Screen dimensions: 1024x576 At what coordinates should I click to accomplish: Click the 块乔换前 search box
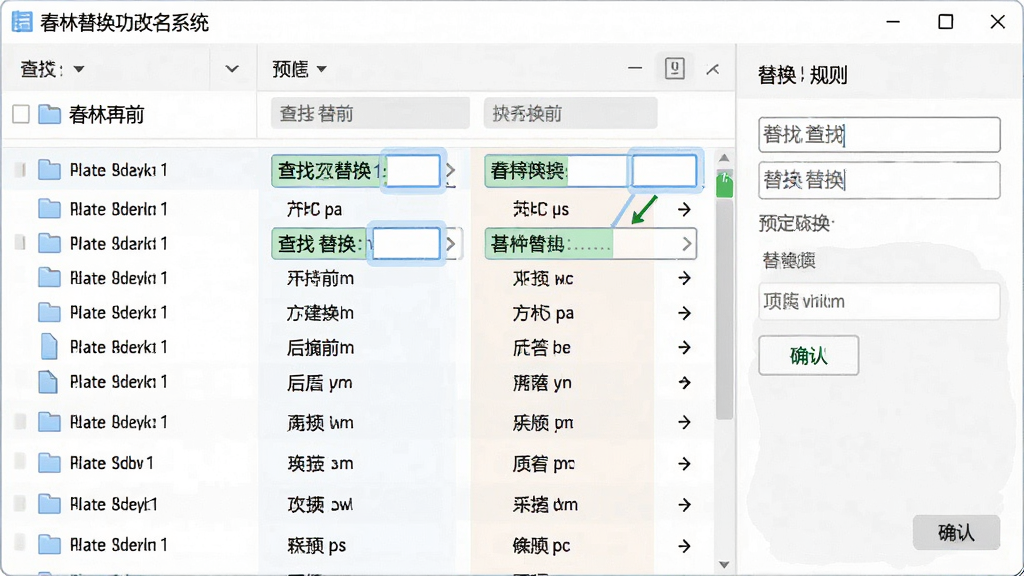coord(570,114)
